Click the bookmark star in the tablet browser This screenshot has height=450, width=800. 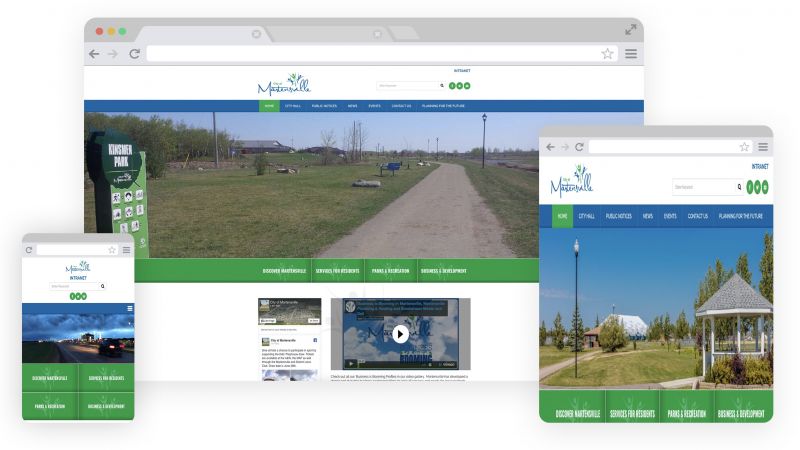coord(744,147)
